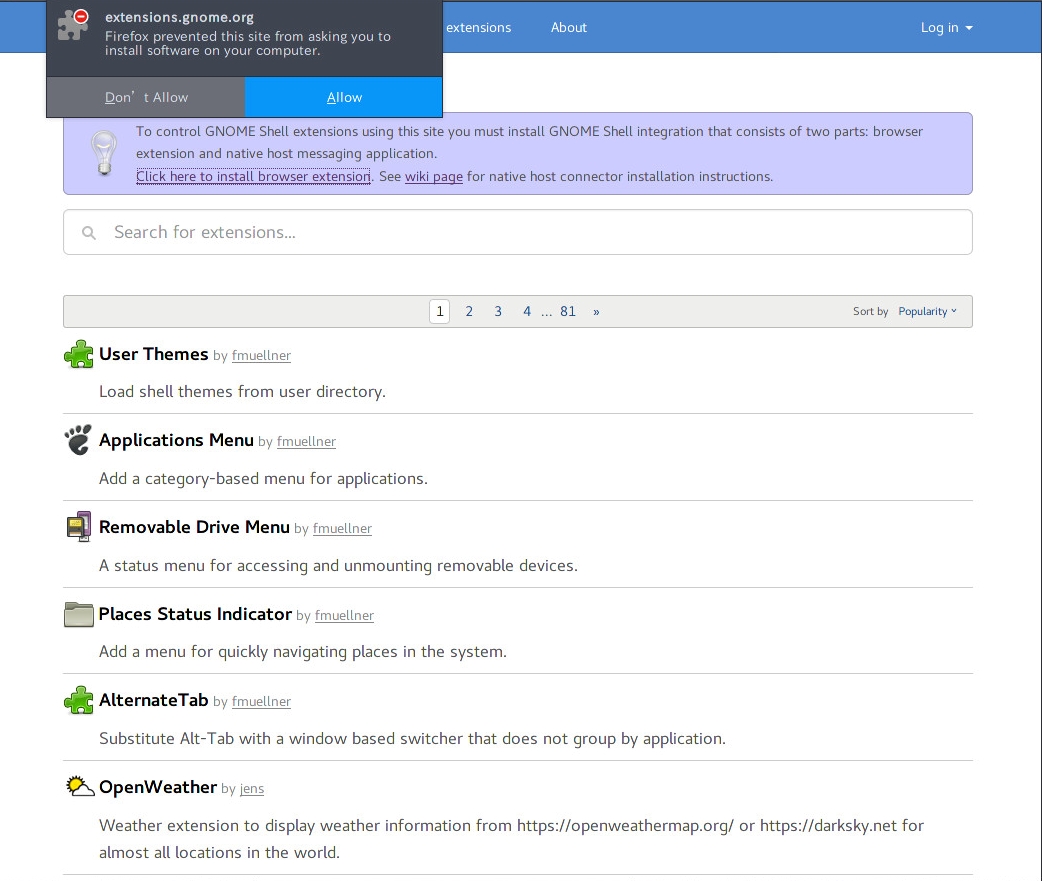Screen dimensions: 1042x881
Task: Open the wiki page link
Action: point(433,177)
